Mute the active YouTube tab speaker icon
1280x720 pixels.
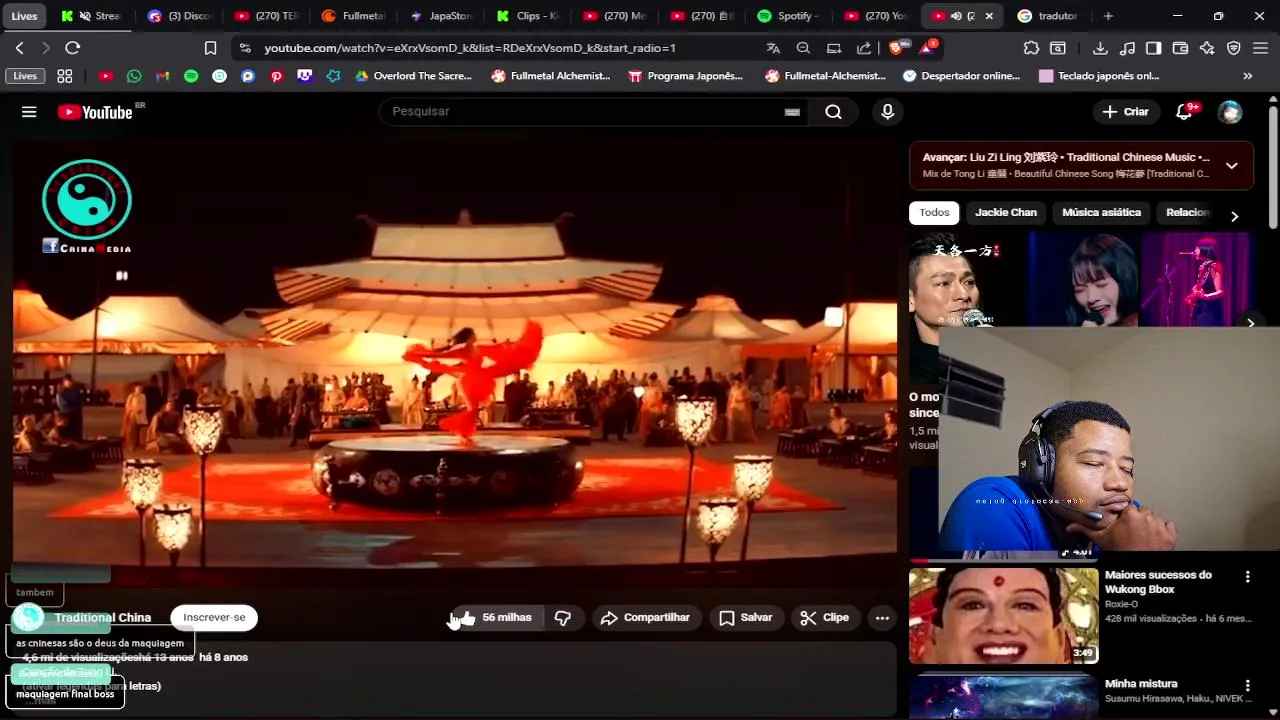click(956, 16)
